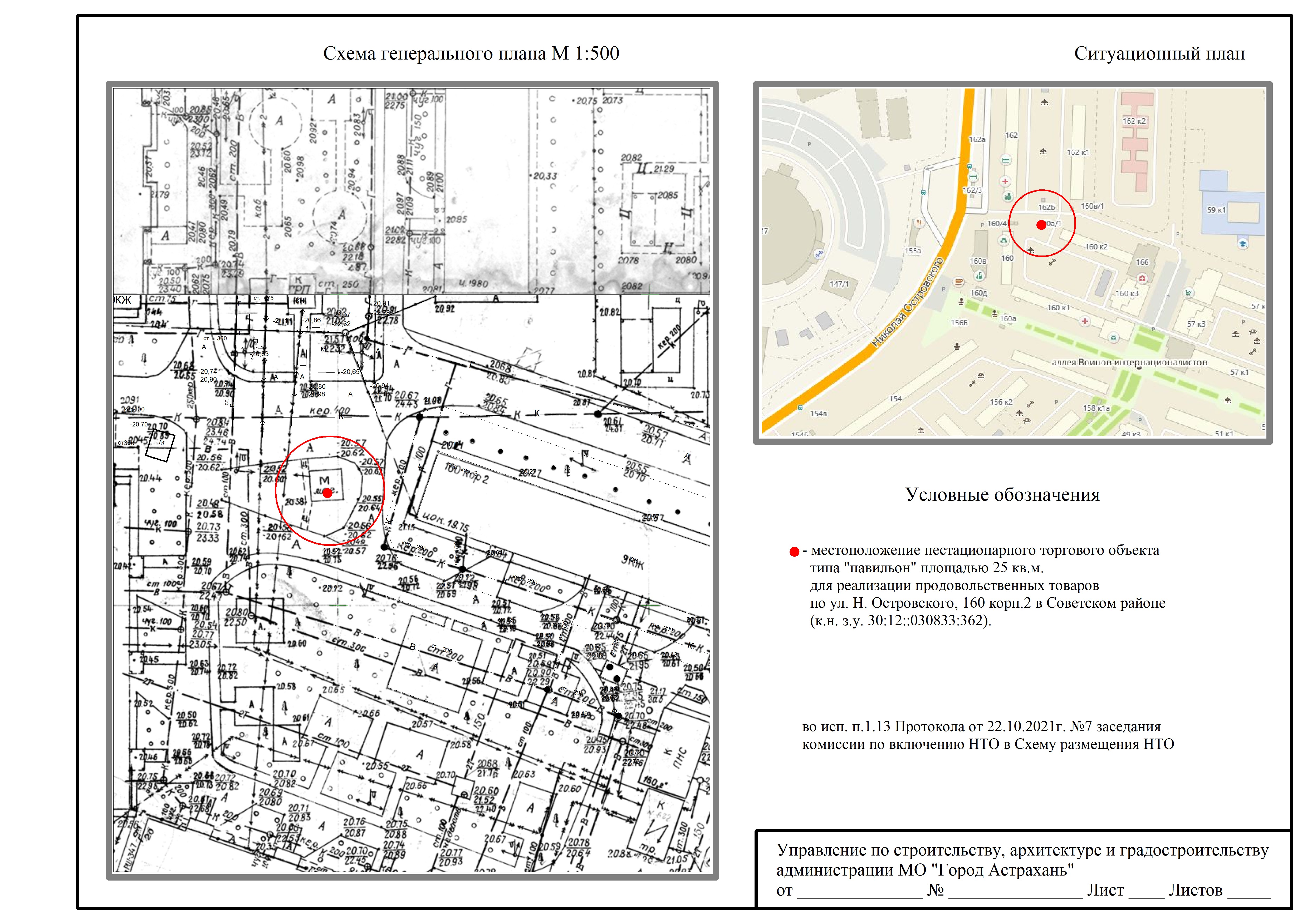Click the coffee cup icon near 160д

pos(959,282)
